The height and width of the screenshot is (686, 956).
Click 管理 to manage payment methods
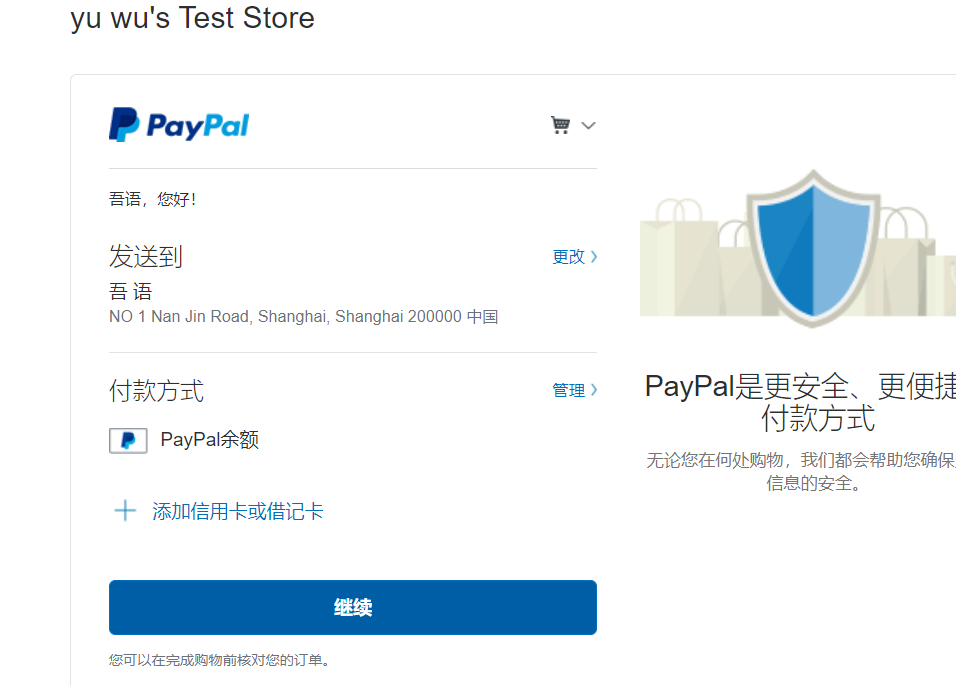point(574,390)
